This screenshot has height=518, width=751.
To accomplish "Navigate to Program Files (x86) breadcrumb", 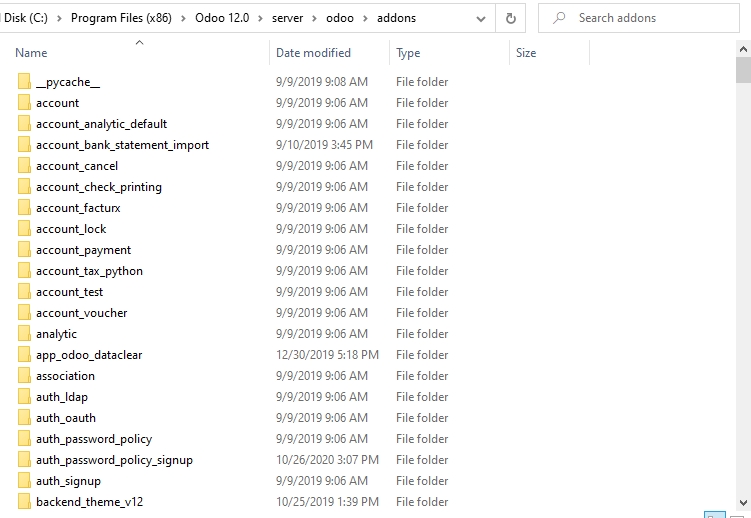I will click(121, 18).
